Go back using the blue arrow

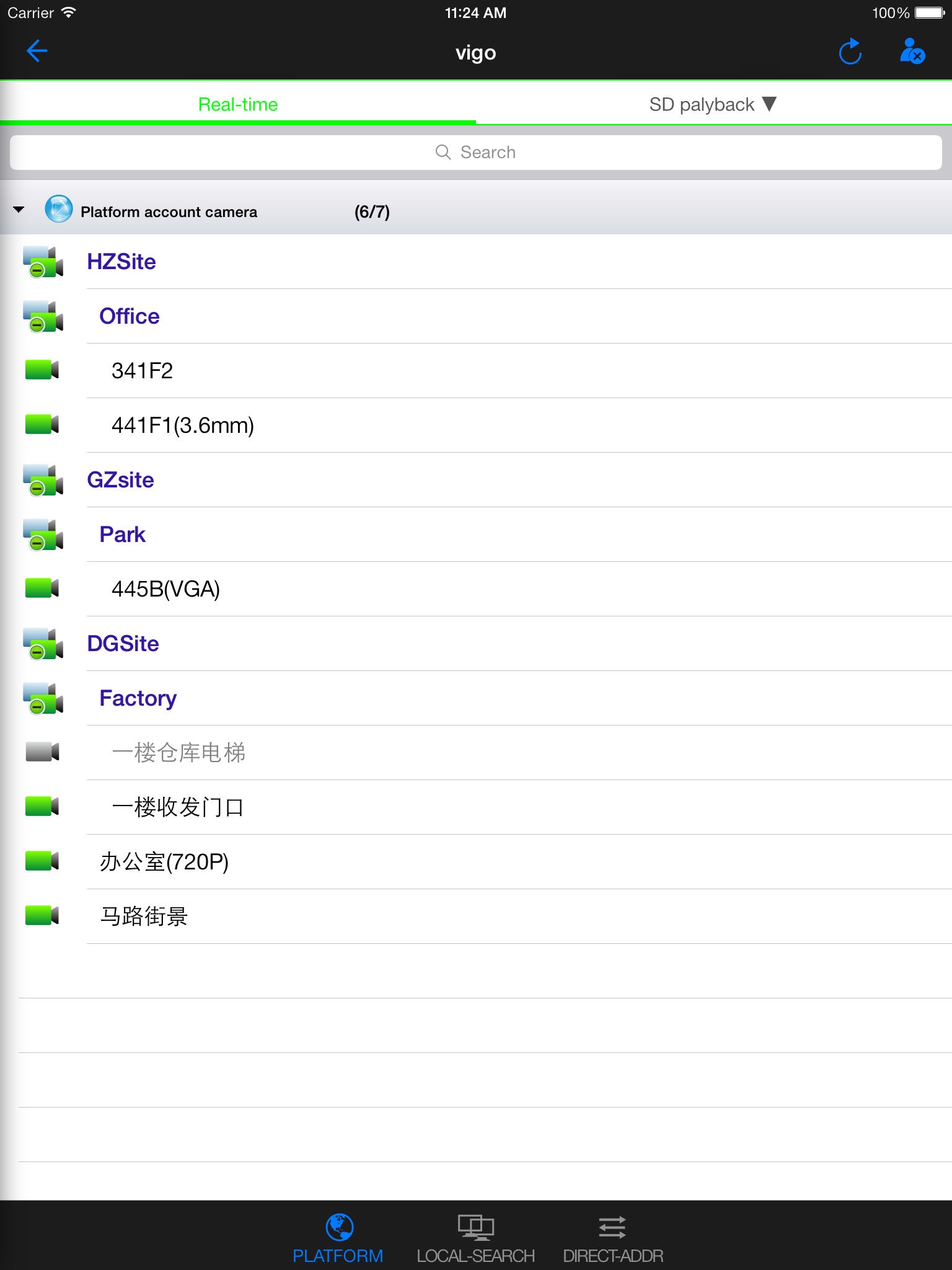coord(37,51)
